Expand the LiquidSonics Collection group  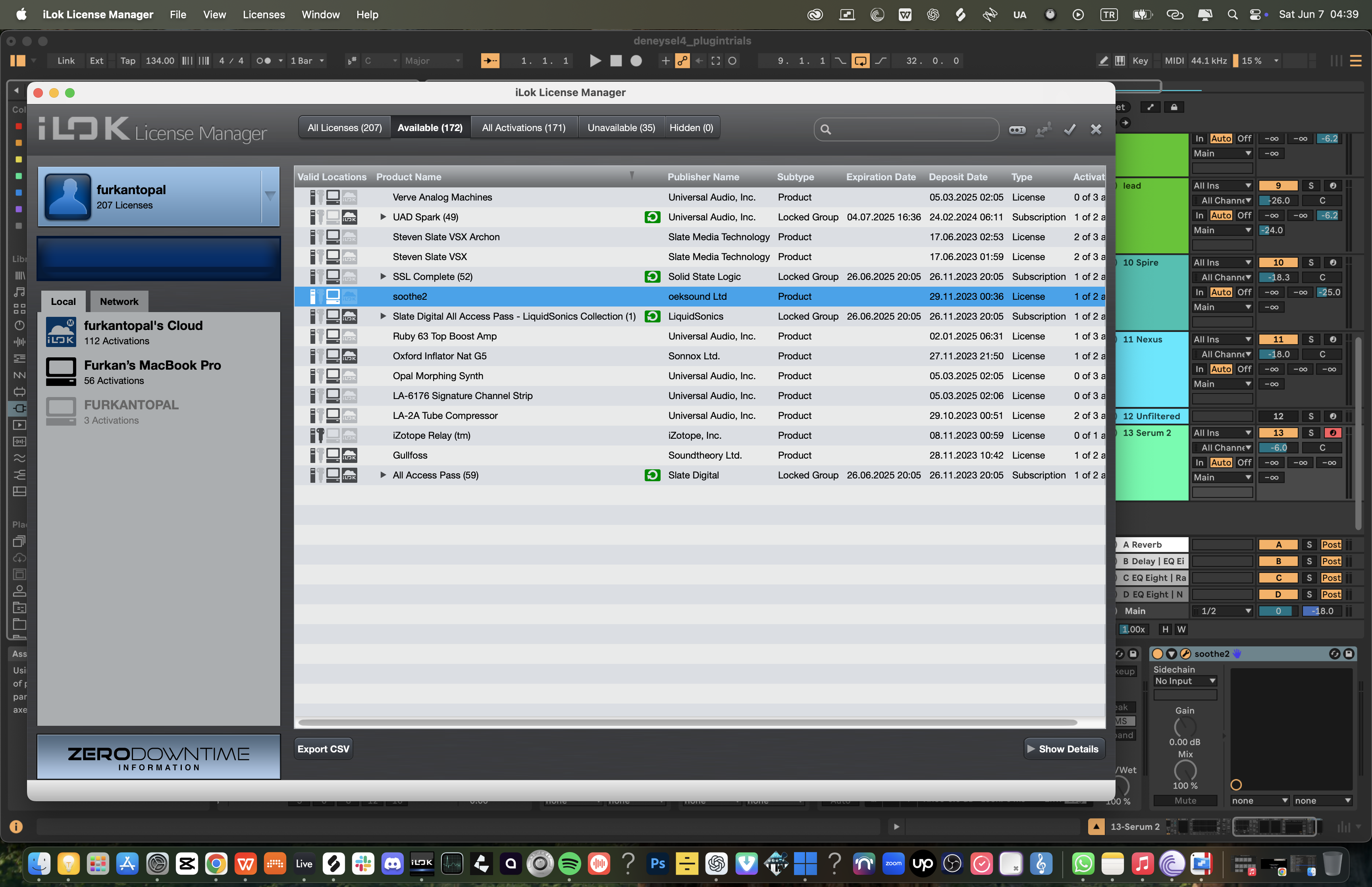(x=383, y=316)
